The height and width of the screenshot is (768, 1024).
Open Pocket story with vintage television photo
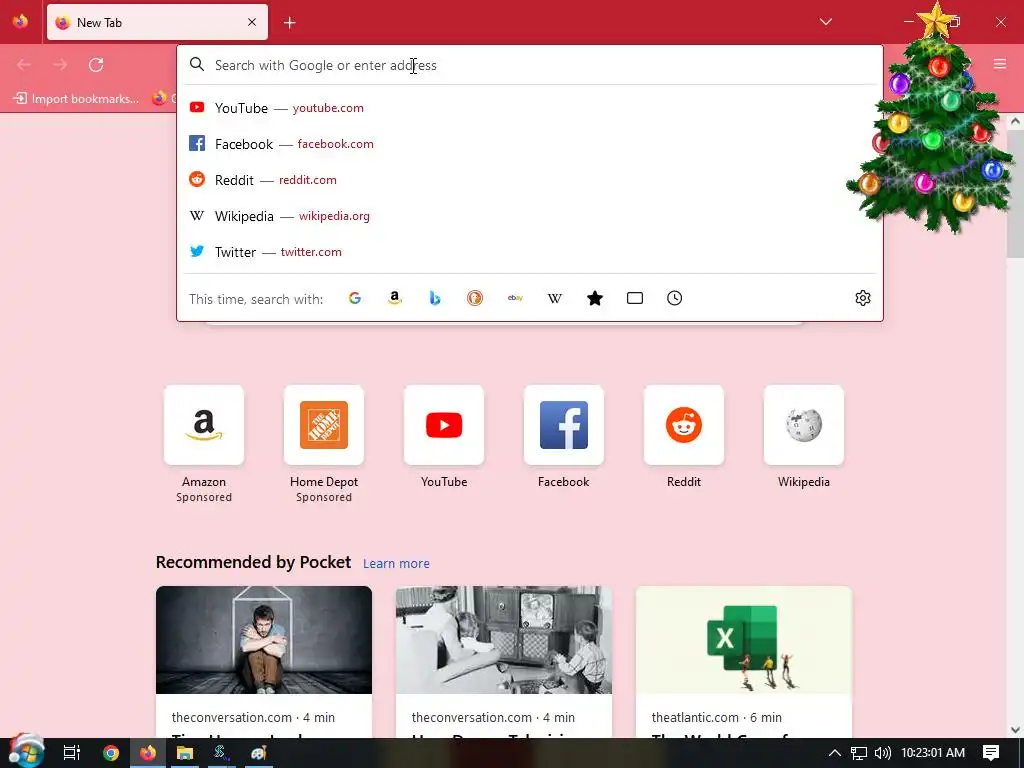(x=504, y=662)
